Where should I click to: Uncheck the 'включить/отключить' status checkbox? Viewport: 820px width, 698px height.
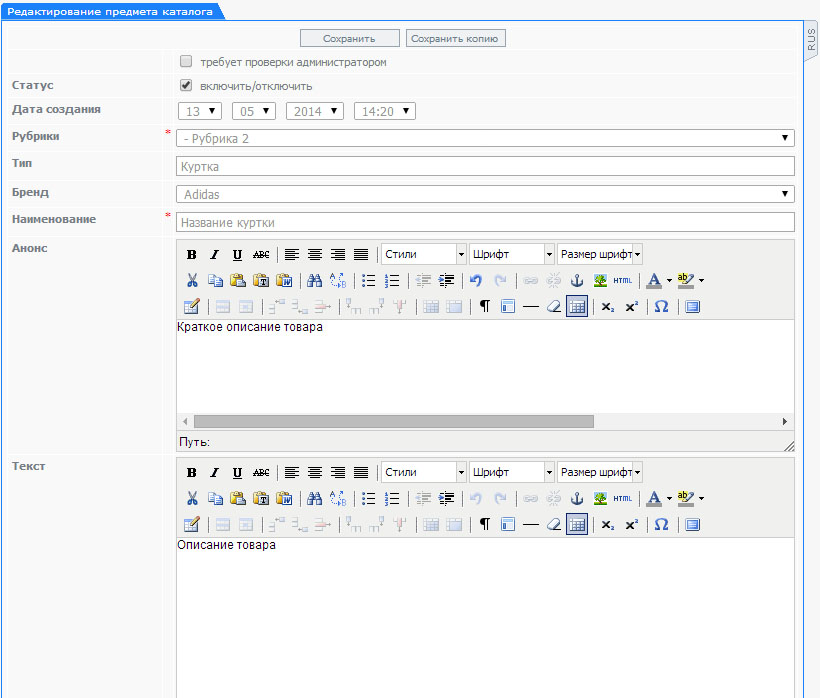[186, 85]
